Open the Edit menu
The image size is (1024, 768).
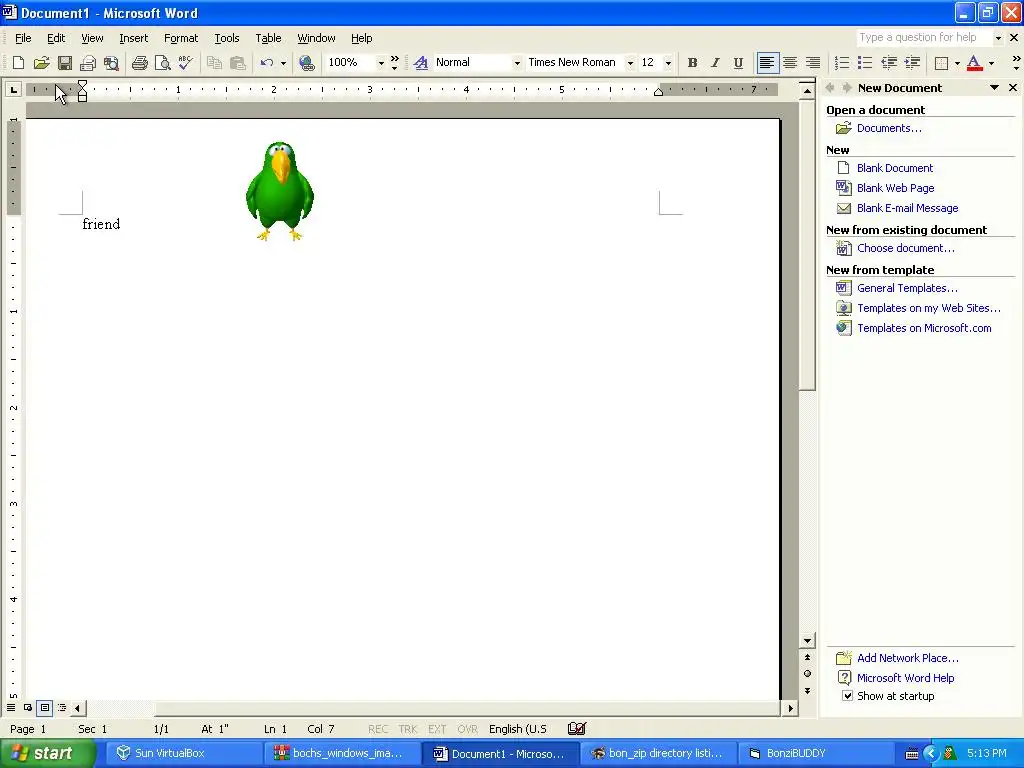click(x=56, y=38)
